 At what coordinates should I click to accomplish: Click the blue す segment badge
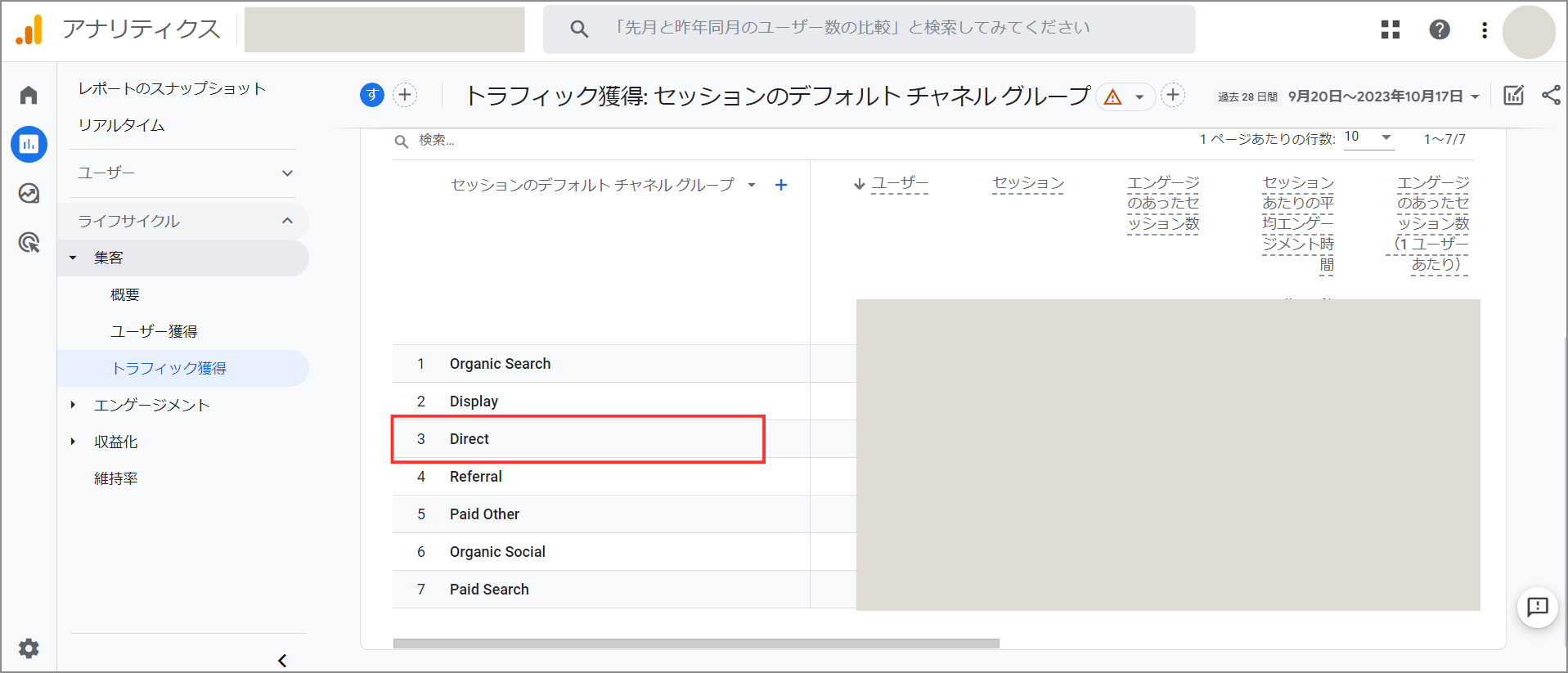point(372,95)
